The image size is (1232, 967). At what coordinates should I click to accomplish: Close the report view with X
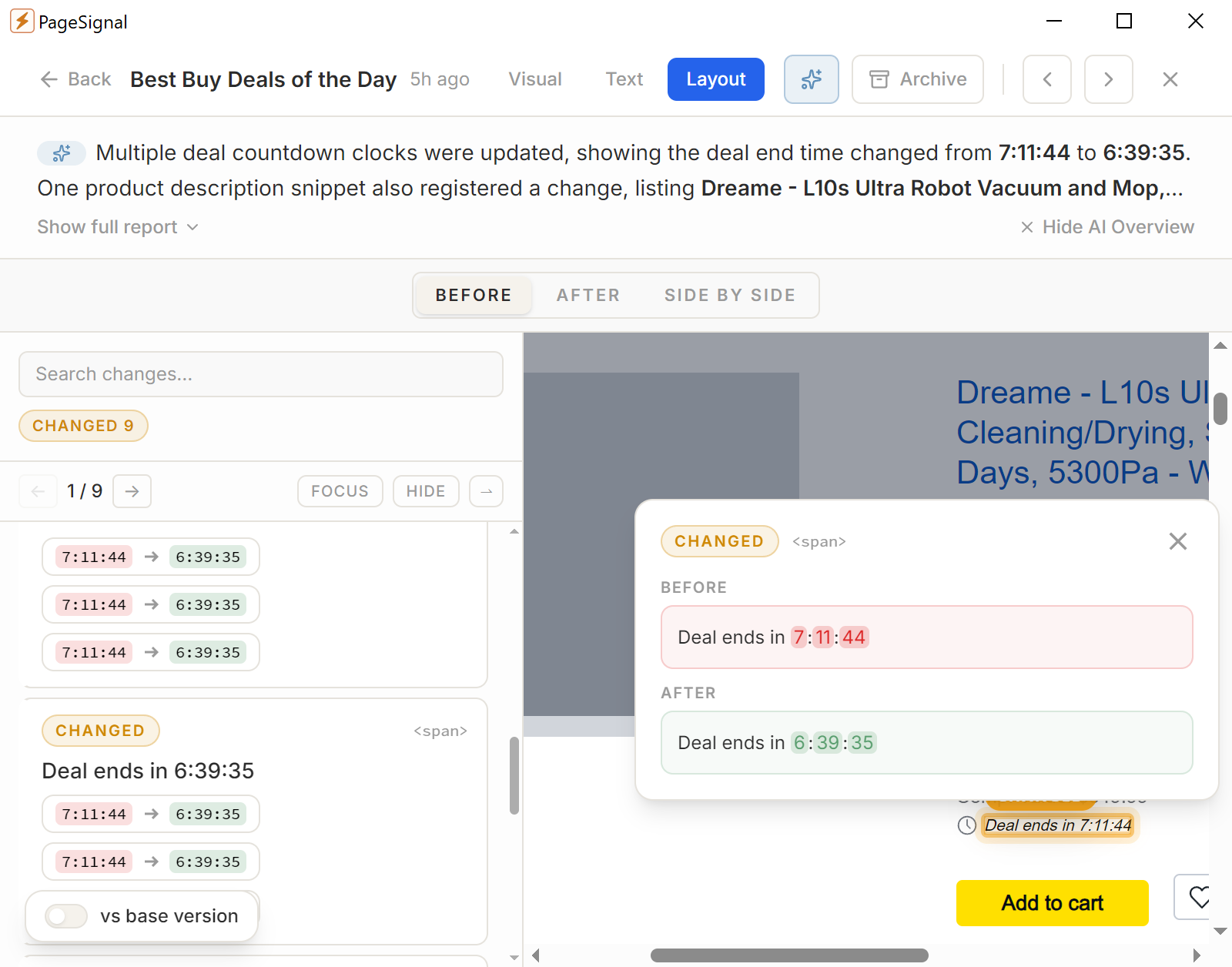(1170, 79)
